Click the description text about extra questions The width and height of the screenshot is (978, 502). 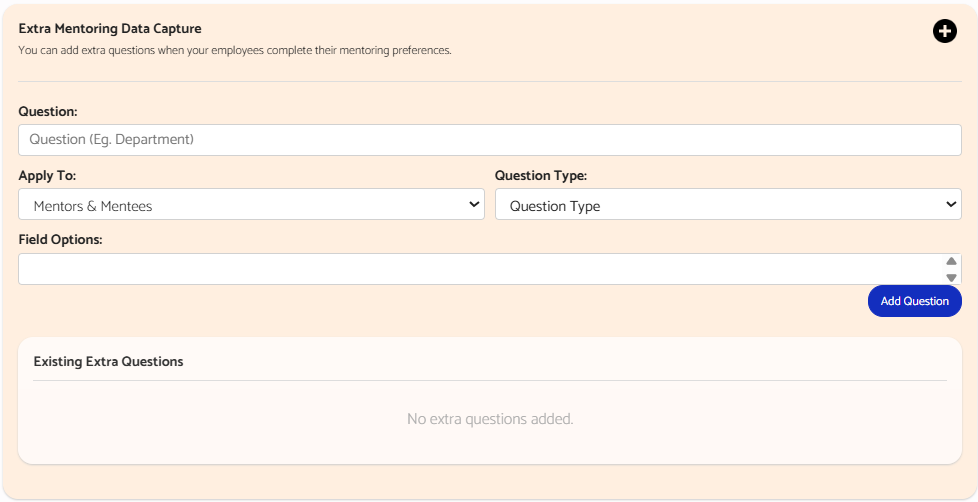[235, 51]
